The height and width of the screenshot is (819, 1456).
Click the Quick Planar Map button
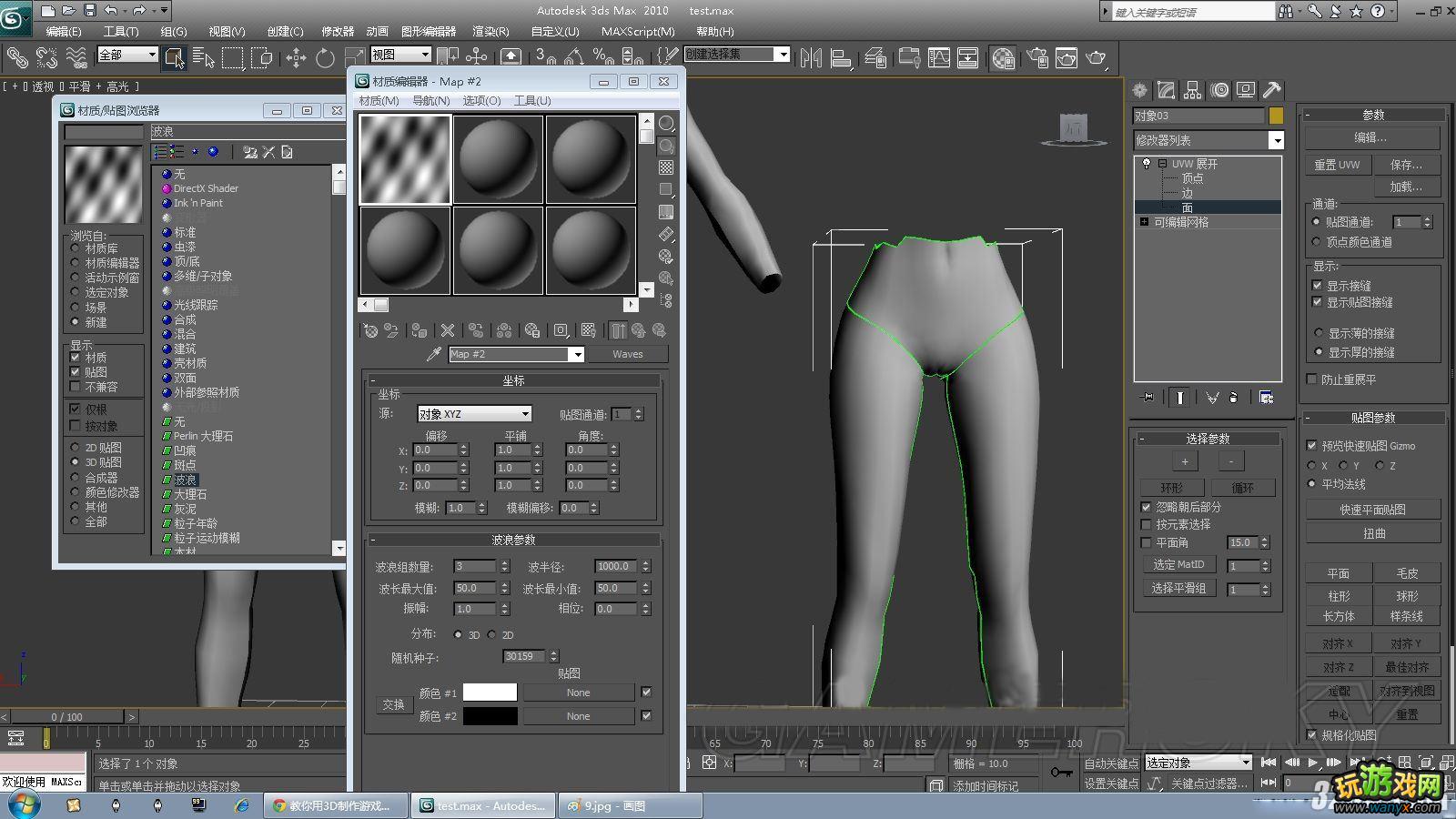point(1372,510)
